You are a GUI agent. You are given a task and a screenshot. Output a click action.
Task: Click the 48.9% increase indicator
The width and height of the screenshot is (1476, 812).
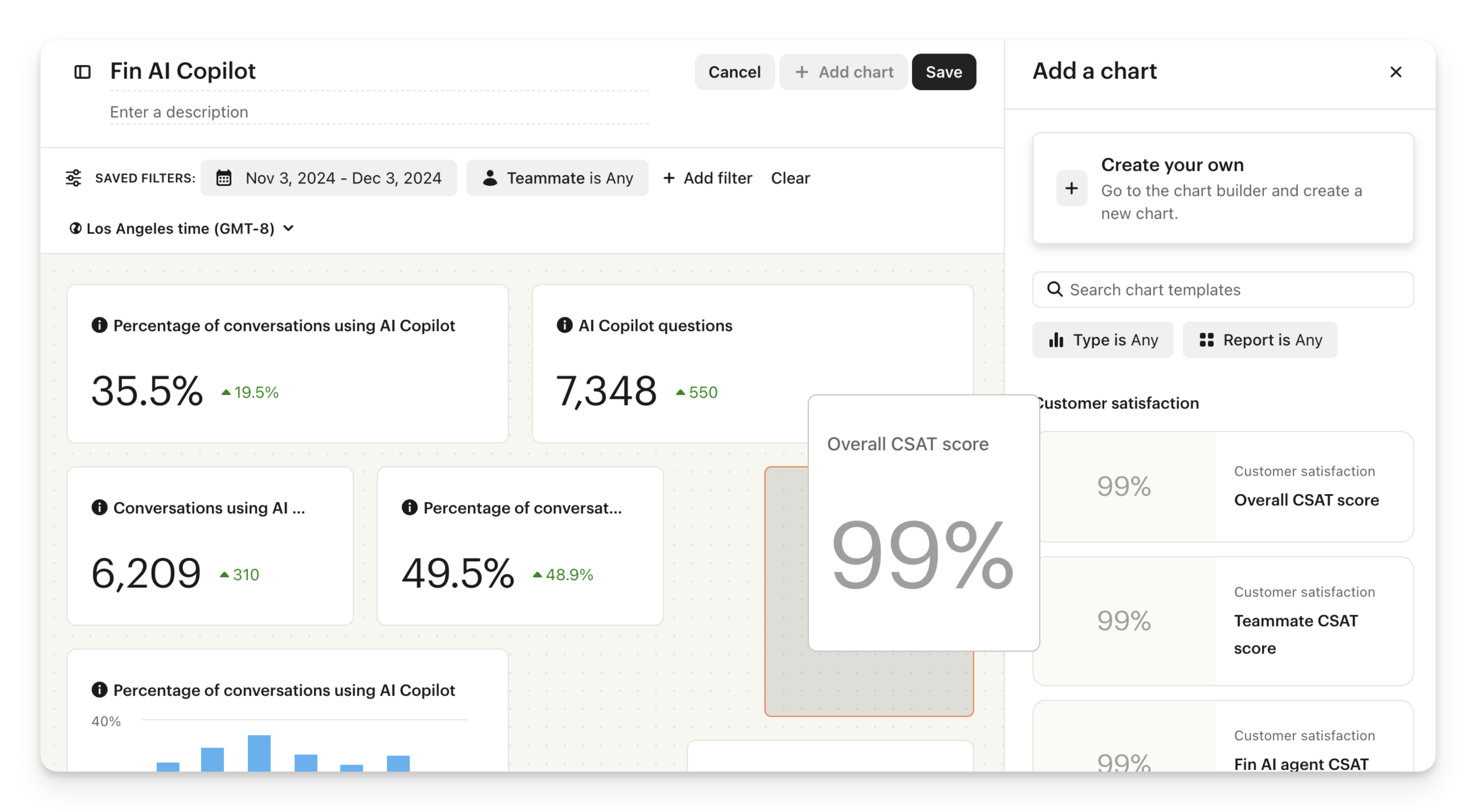pyautogui.click(x=563, y=574)
